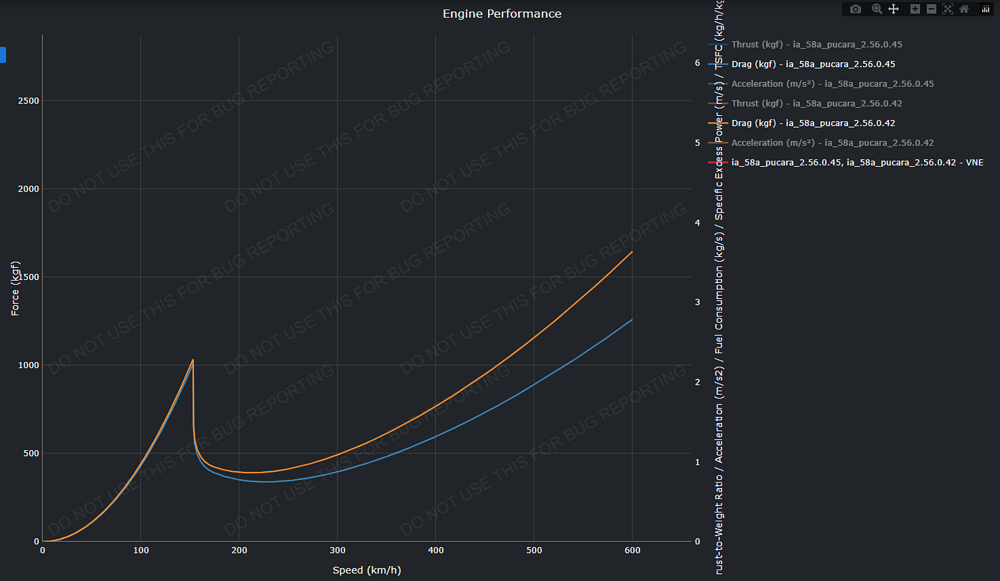This screenshot has height=581, width=1000.
Task: Reset axes with the home icon
Action: coord(964,9)
